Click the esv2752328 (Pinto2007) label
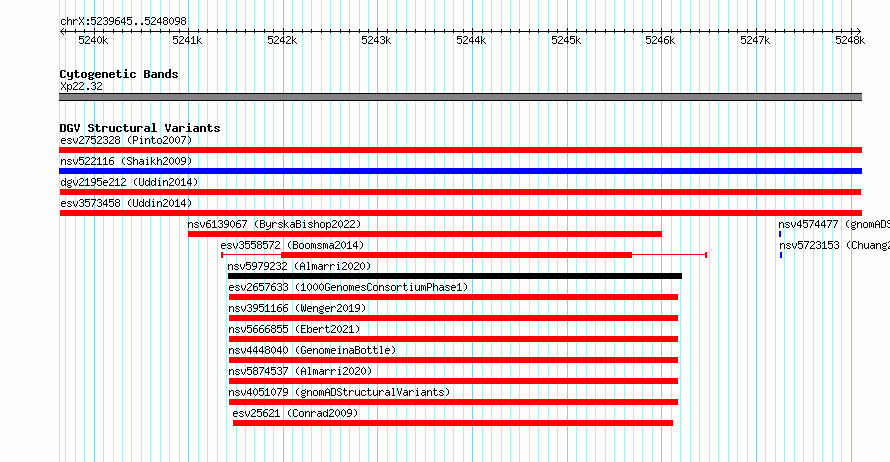Viewport: 890px width, 462px height. click(x=126, y=140)
